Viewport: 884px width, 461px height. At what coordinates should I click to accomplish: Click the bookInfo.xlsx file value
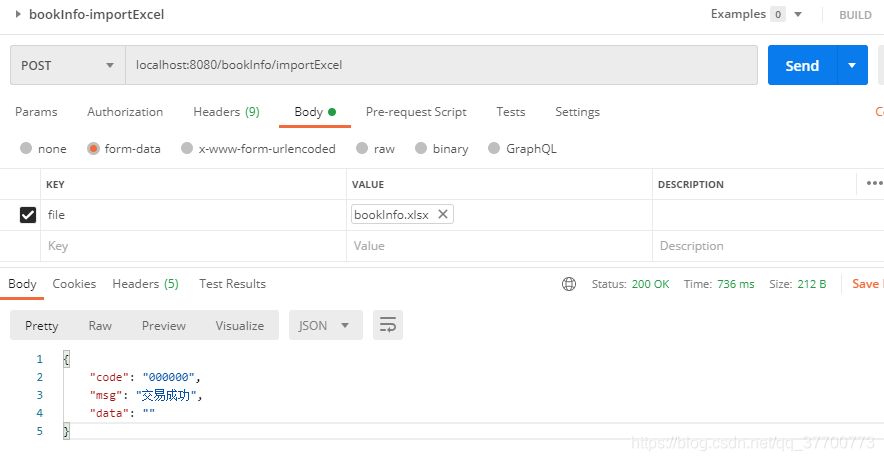(x=391, y=215)
